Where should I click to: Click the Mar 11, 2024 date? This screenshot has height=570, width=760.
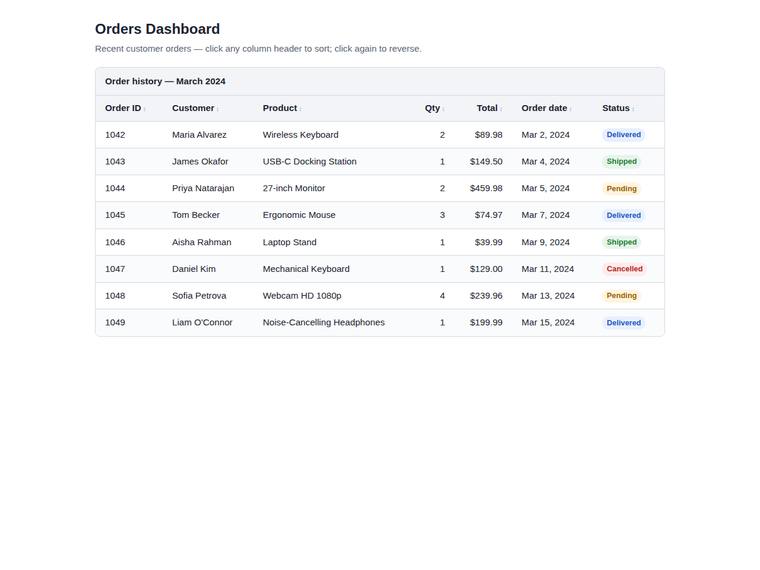(548, 269)
